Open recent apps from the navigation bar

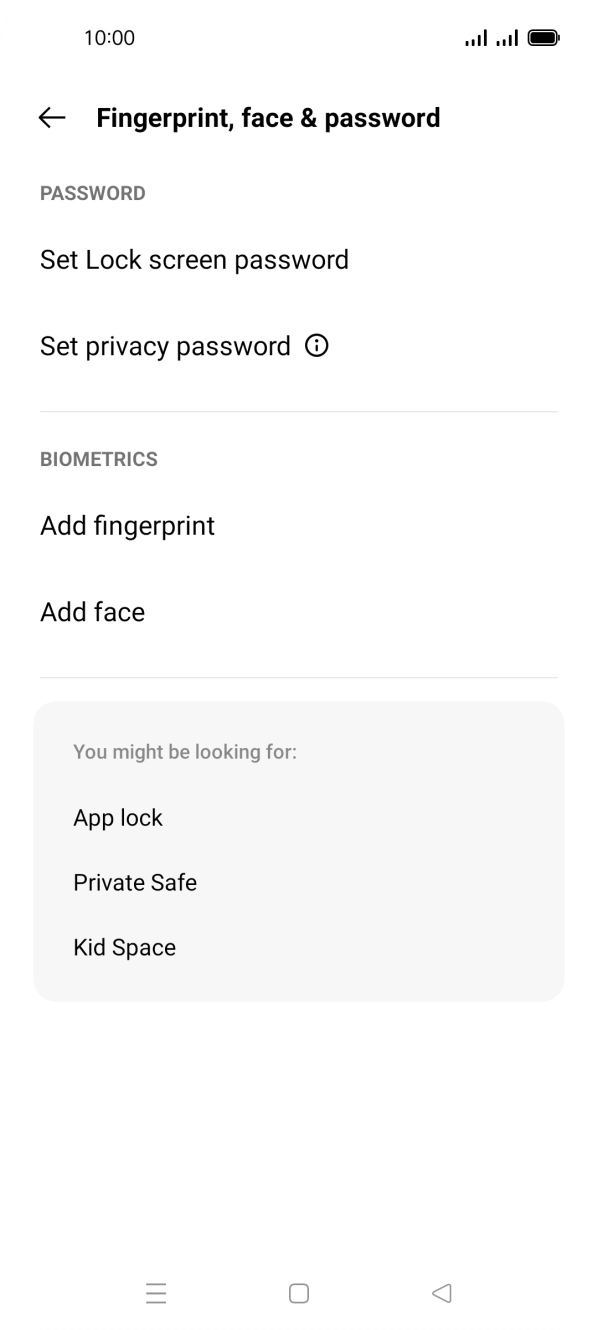pyautogui.click(x=157, y=1293)
